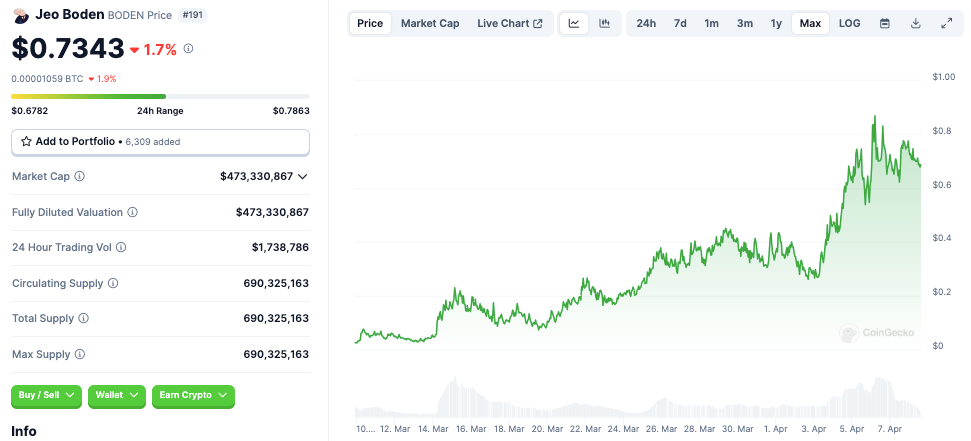Click the Jeo Boden coin logo
The image size is (971, 441).
click(x=21, y=15)
